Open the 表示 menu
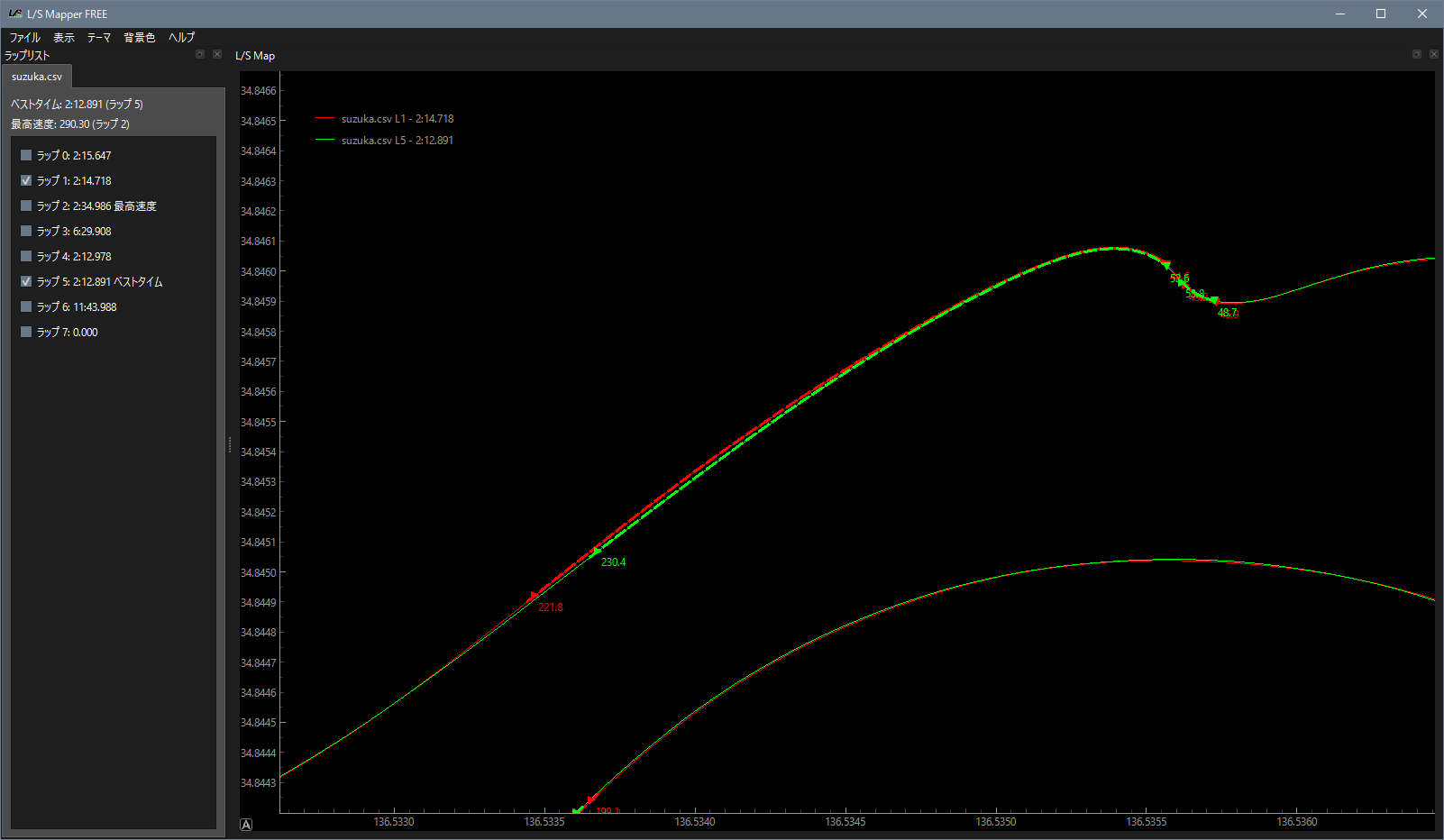The image size is (1444, 840). 64,38
